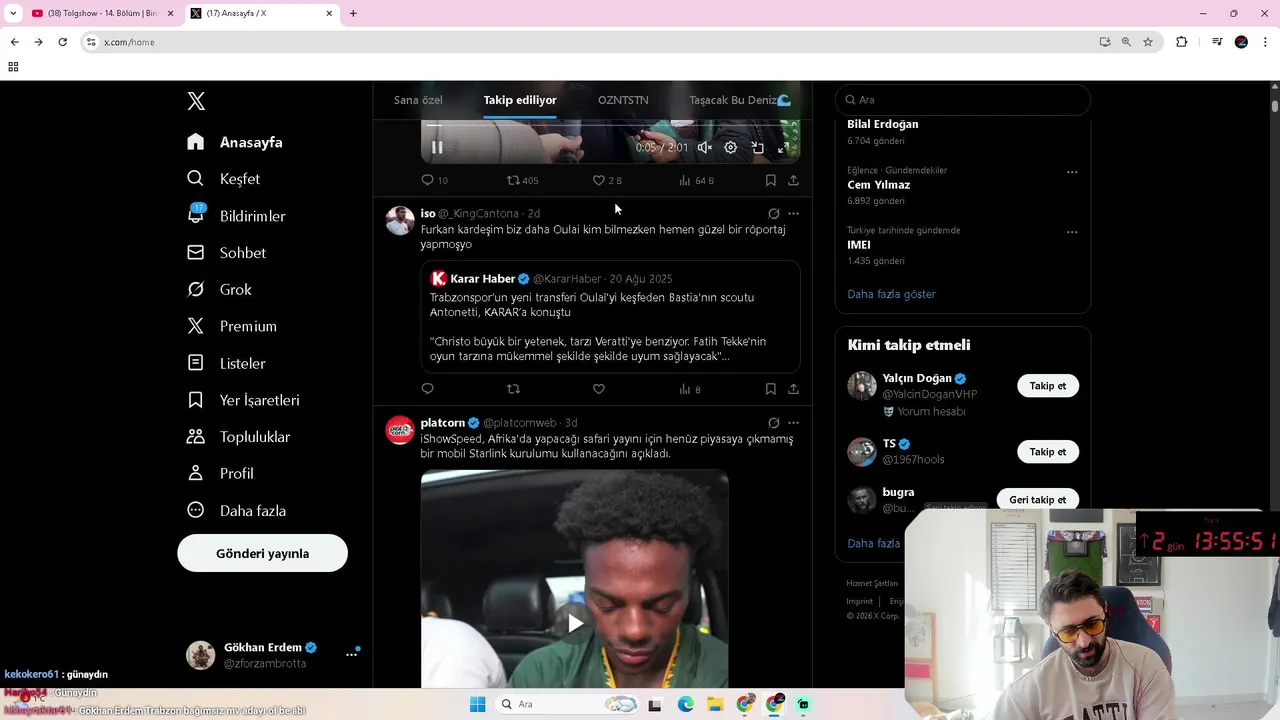View analytics of iso's post with 8 views
The height and width of the screenshot is (720, 1280).
click(x=690, y=389)
